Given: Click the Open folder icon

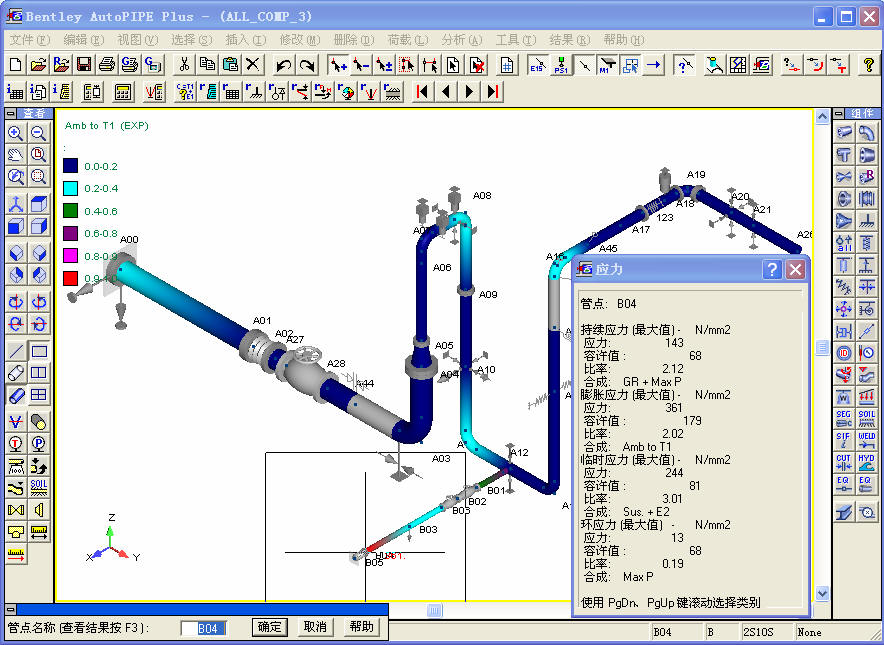Looking at the screenshot, I should click(x=38, y=65).
